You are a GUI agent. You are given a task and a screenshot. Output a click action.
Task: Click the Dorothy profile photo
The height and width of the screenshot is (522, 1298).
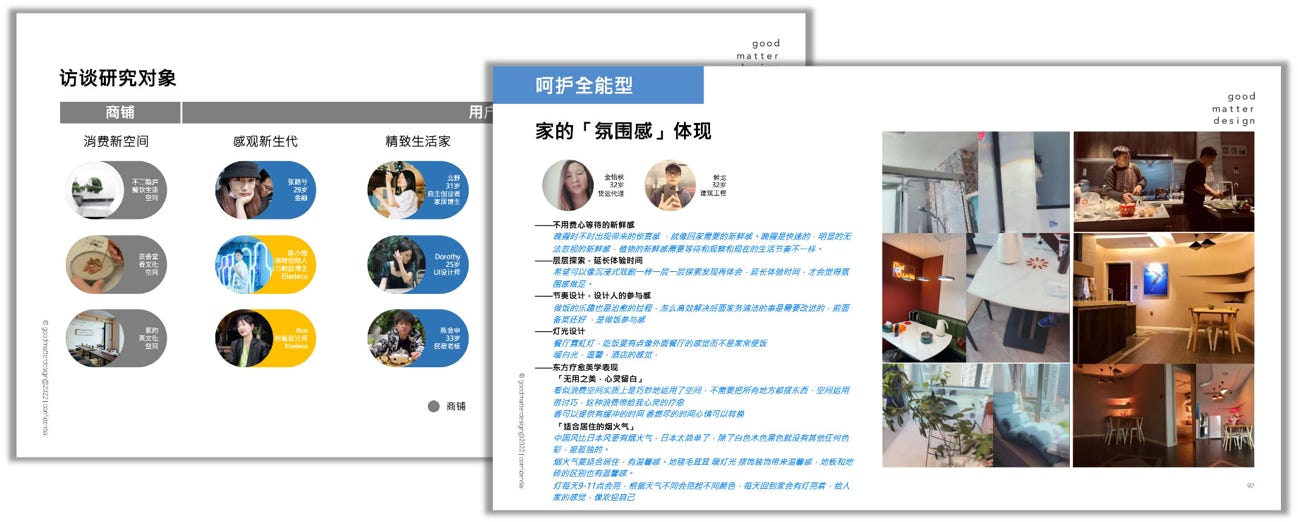(x=395, y=264)
